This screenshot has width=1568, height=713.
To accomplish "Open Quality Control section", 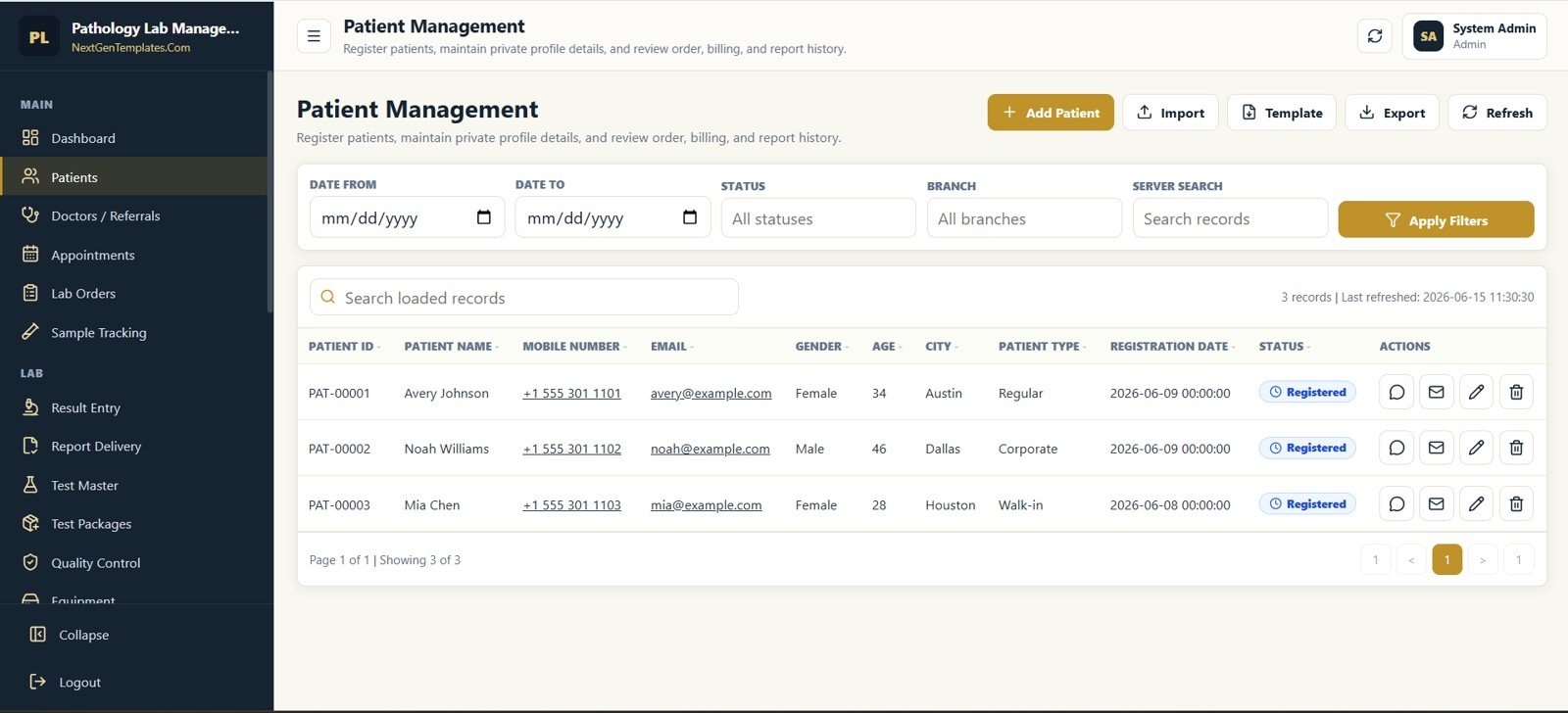I will 133,562.
